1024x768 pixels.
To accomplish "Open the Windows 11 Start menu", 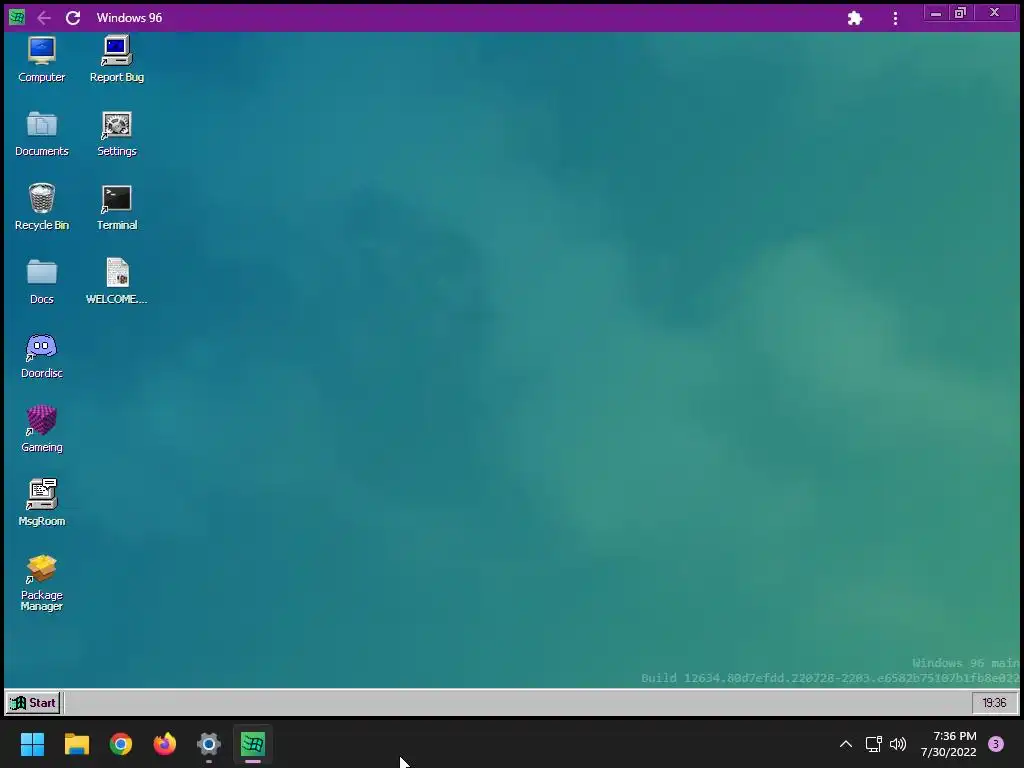I will pos(32,744).
